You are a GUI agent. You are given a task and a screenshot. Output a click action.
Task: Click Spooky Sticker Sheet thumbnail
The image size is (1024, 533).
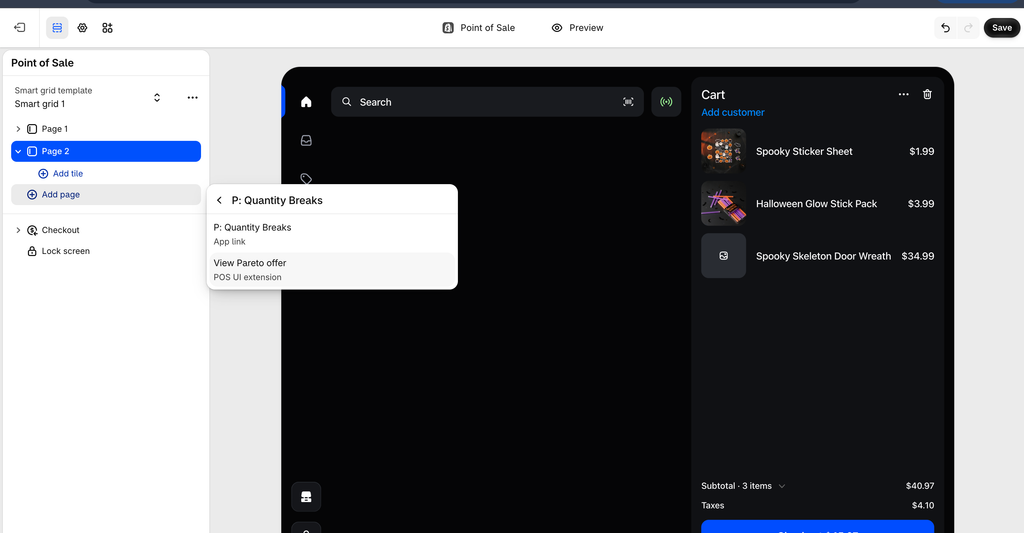(724, 151)
